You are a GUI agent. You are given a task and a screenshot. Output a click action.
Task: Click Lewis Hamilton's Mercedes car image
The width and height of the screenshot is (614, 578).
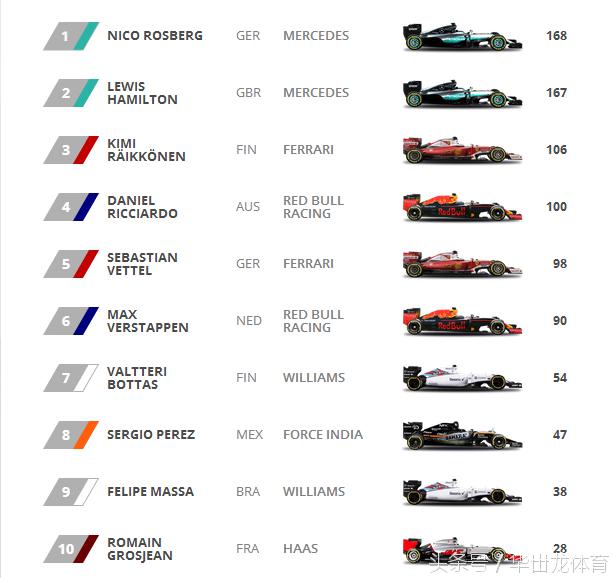[461, 94]
